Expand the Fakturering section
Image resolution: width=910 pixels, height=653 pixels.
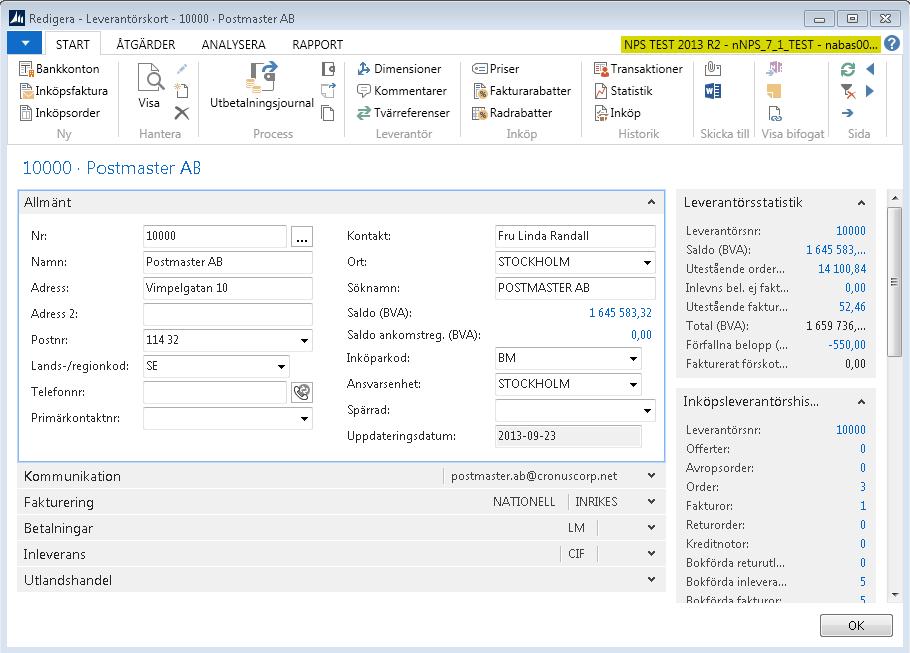(651, 502)
